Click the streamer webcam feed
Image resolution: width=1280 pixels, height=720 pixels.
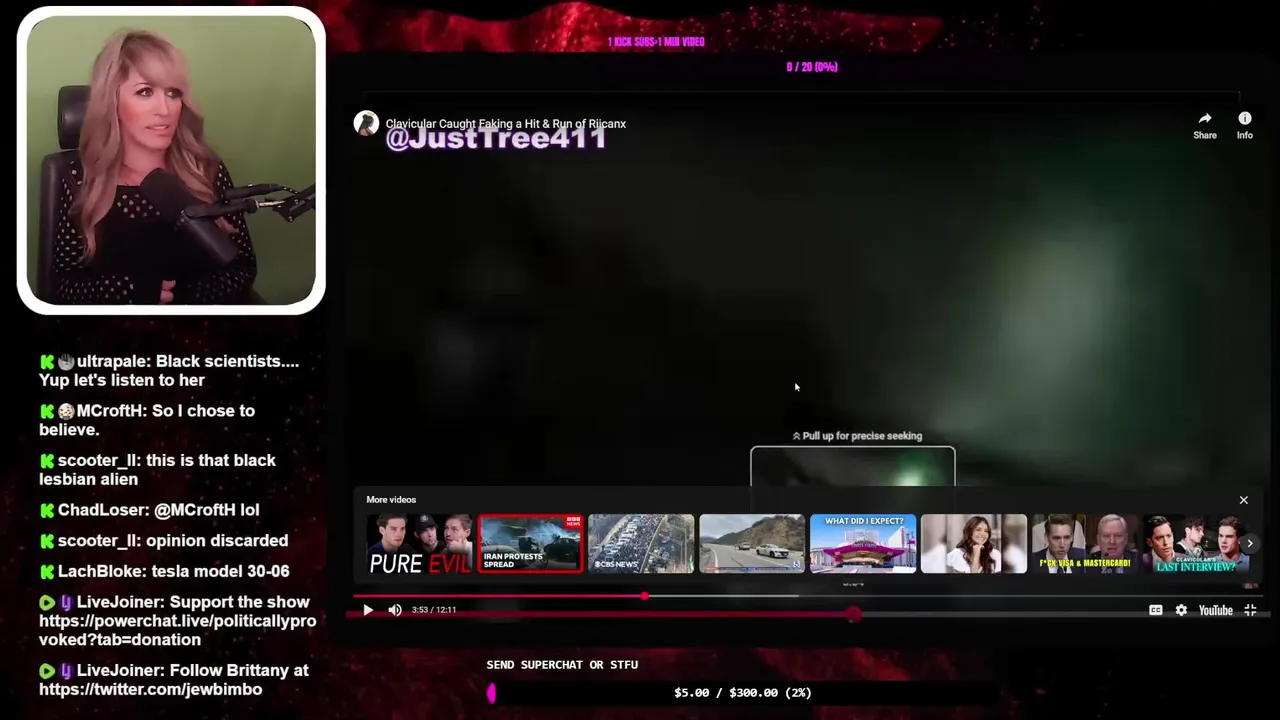pyautogui.click(x=171, y=160)
